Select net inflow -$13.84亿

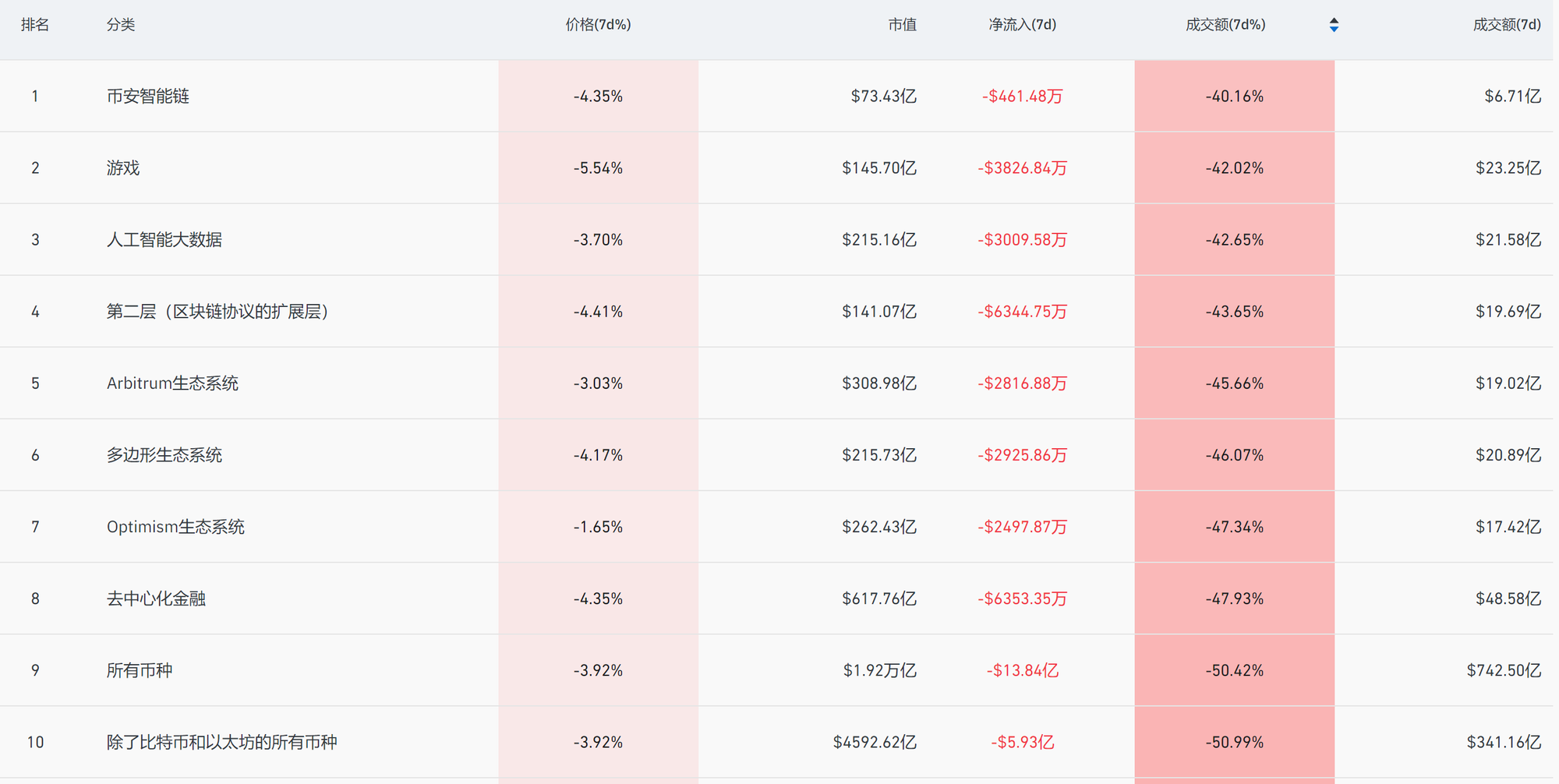(1023, 670)
